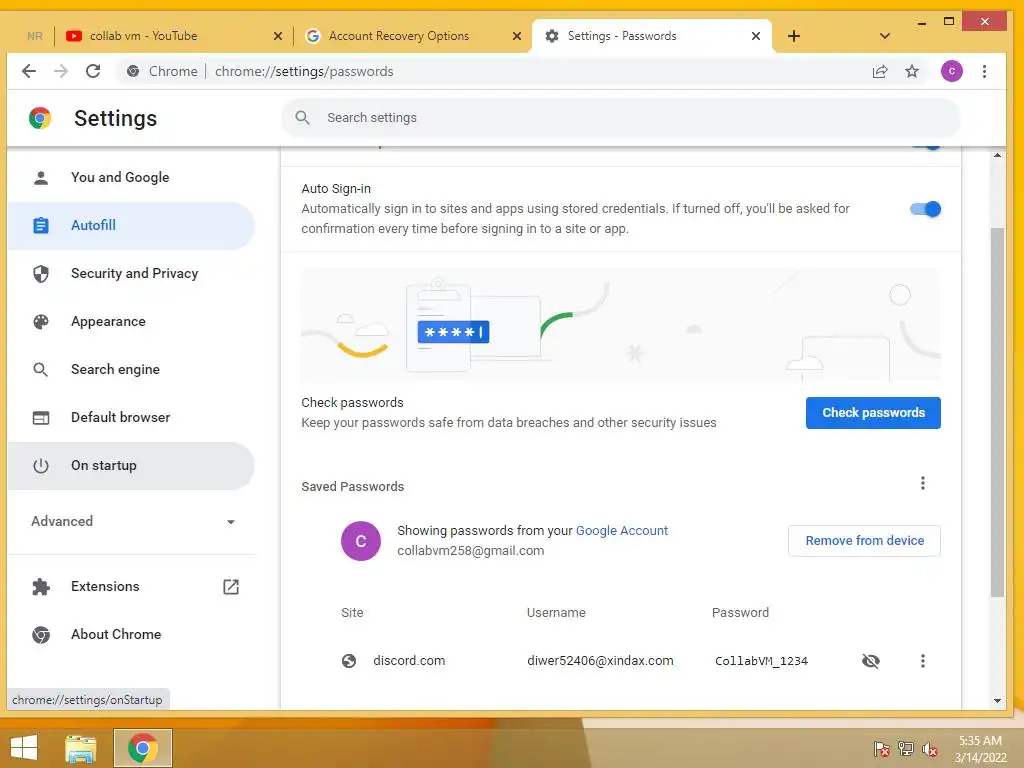1024x768 pixels.
Task: Open Chrome's three-dot main menu
Action: [x=984, y=71]
